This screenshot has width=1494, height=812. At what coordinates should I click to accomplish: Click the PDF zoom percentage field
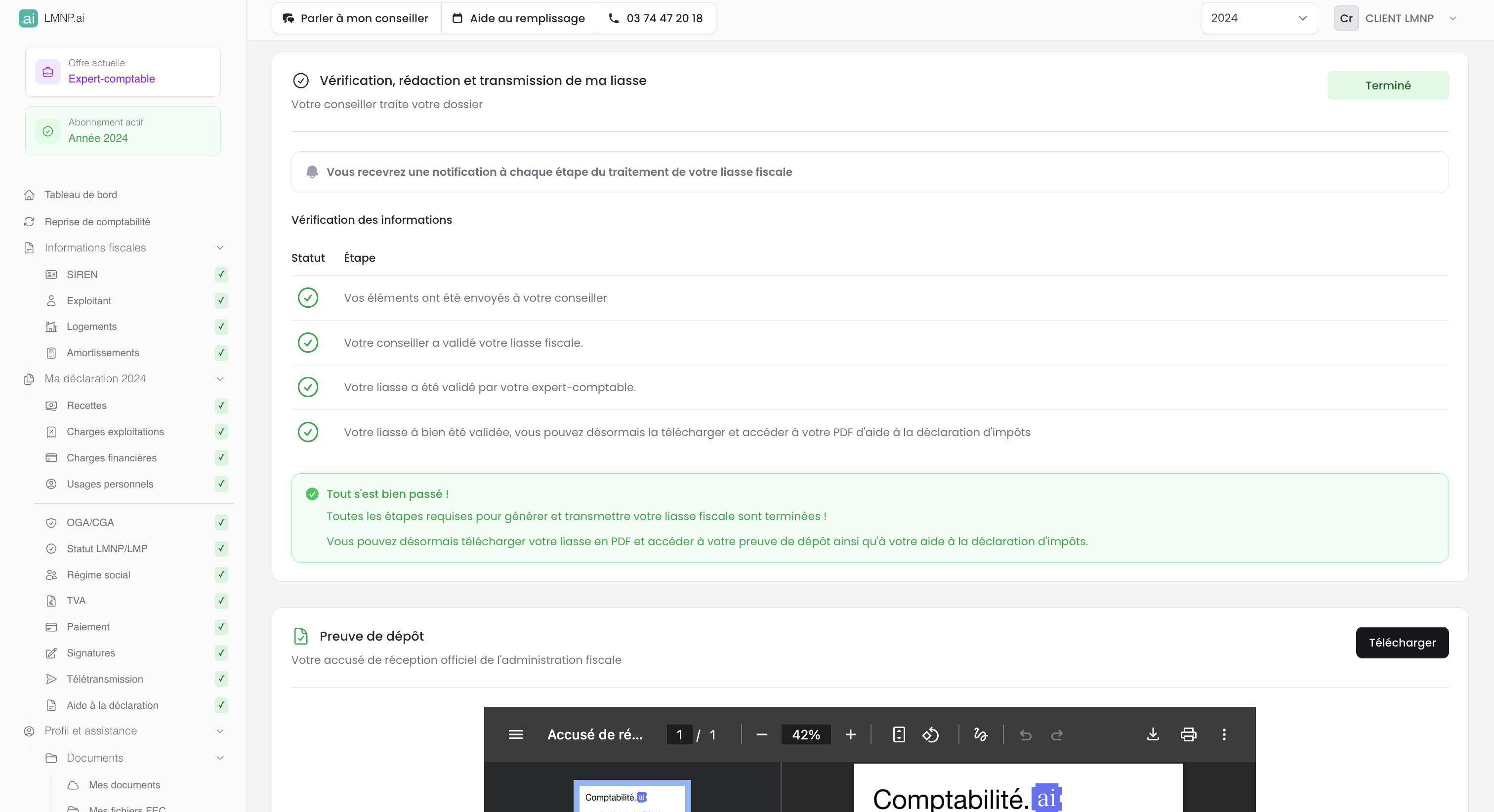[806, 734]
